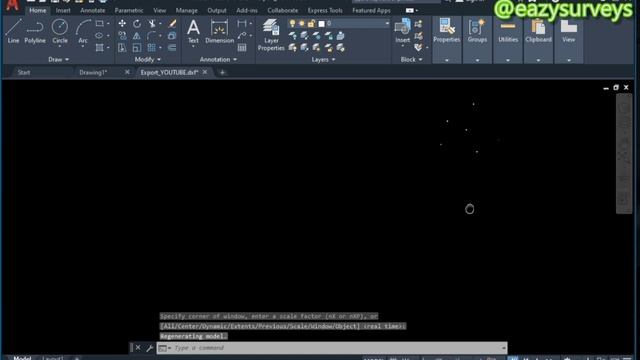Screen dimensions: 640x360
Task: Select the Line tool
Action: [x=13, y=31]
